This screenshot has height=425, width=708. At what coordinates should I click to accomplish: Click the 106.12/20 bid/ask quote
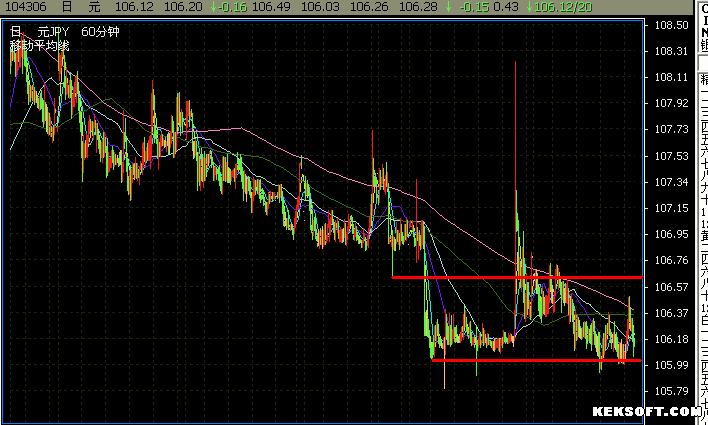point(563,7)
